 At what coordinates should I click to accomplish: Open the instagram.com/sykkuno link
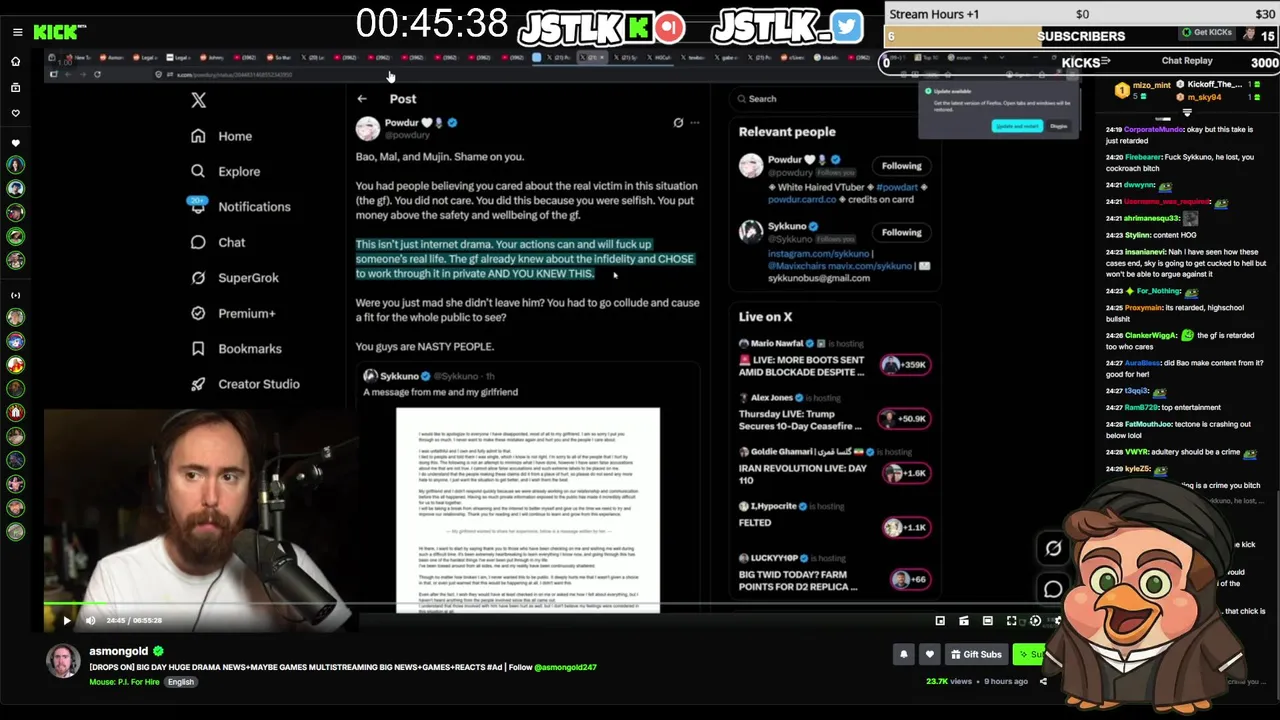(x=818, y=254)
